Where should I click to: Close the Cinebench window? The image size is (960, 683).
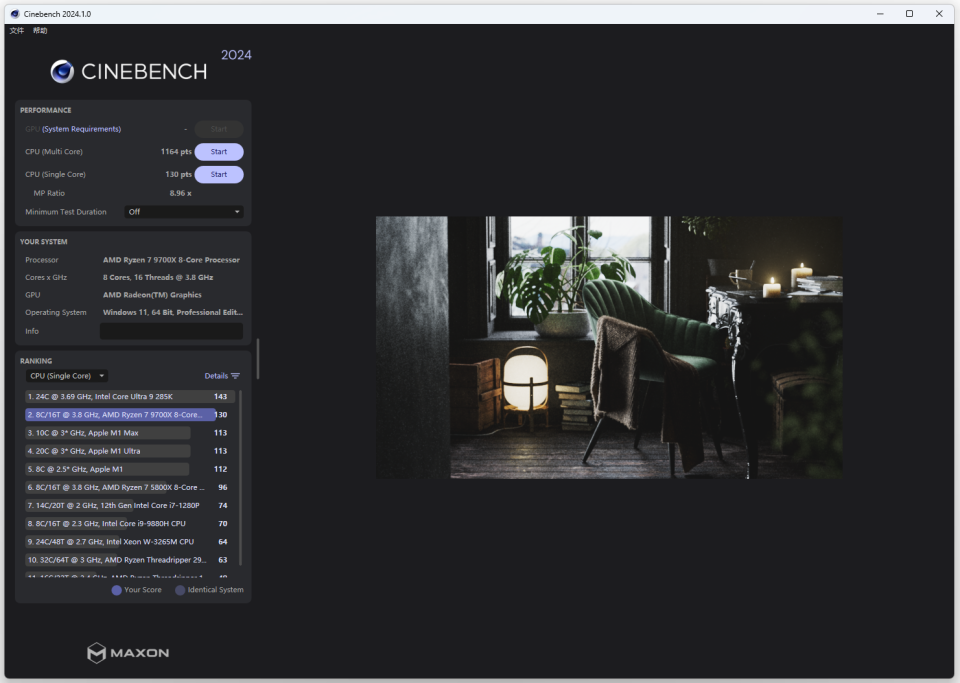click(x=939, y=13)
